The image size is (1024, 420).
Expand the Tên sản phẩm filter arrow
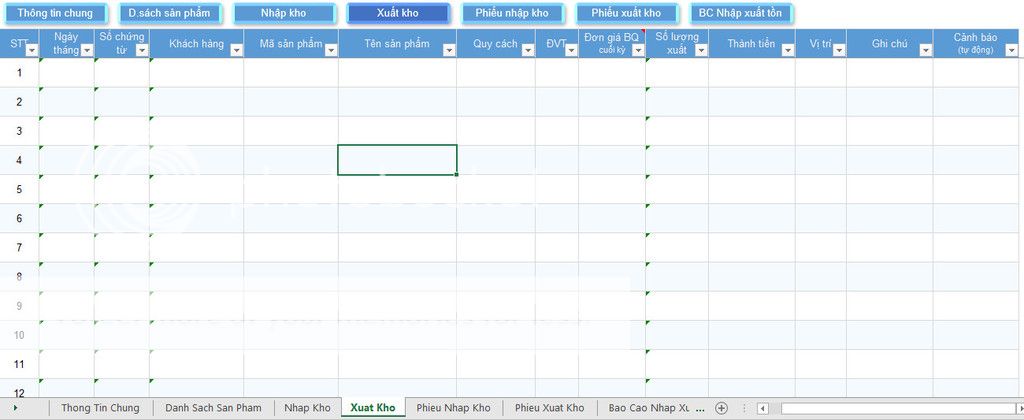point(449,50)
